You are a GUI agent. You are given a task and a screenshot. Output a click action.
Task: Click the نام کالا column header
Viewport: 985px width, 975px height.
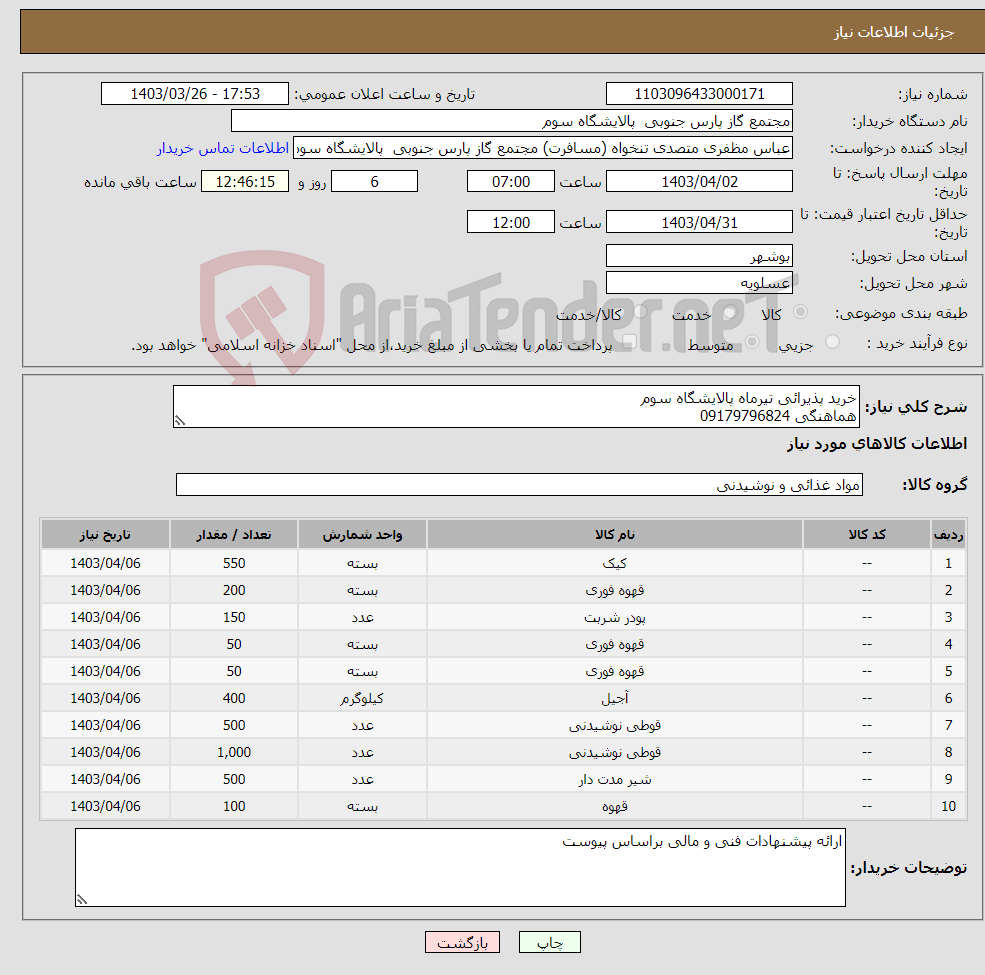click(615, 535)
